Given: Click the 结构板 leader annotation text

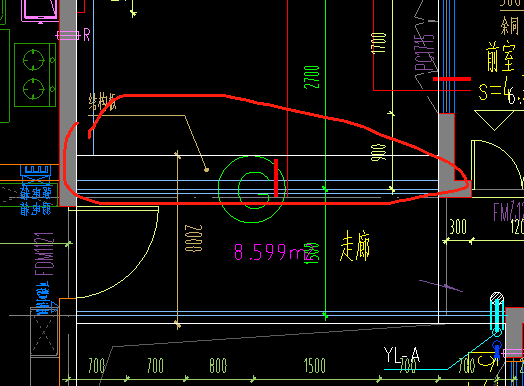Looking at the screenshot, I should 103,102.
